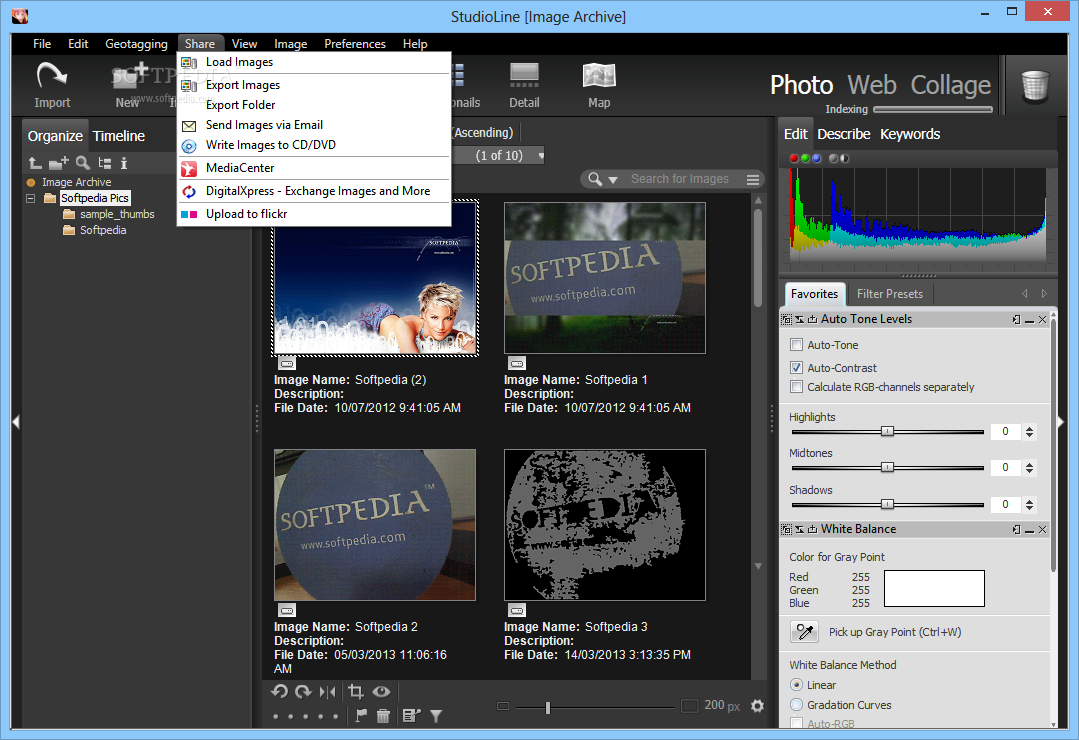Open thumbnail settings gear icon

coord(757,706)
